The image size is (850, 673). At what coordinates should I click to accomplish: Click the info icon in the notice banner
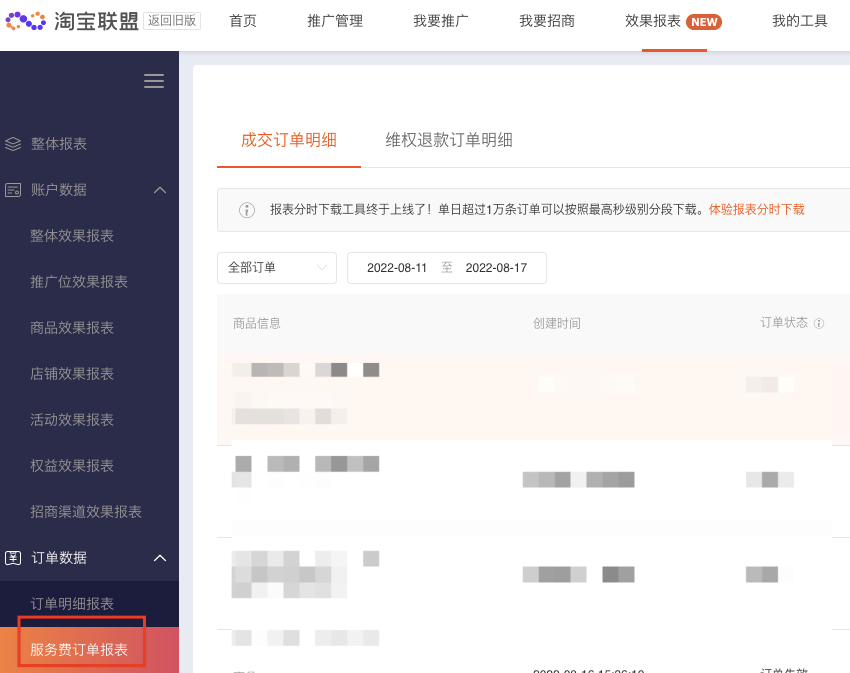point(247,210)
